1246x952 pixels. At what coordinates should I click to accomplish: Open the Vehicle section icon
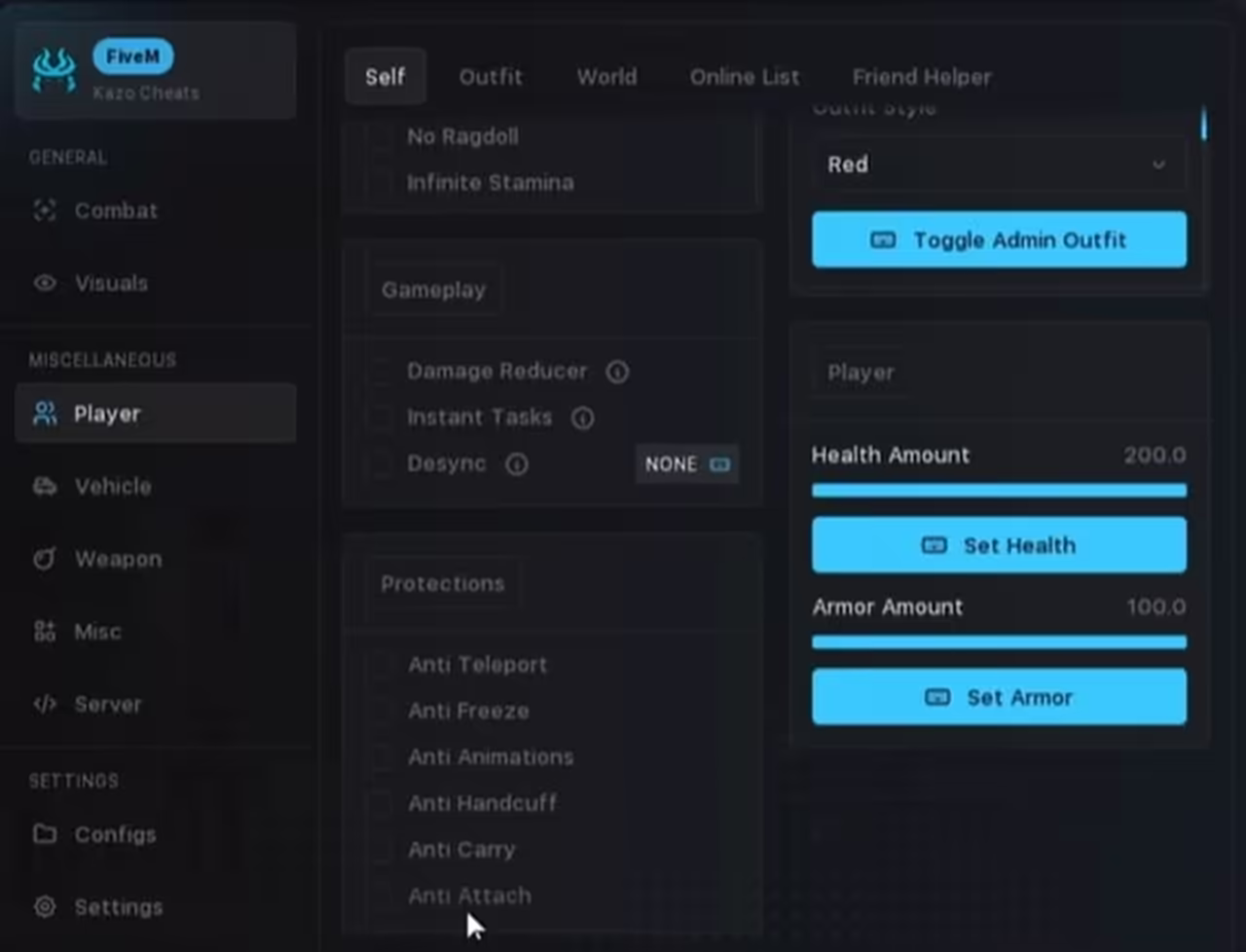tap(43, 486)
